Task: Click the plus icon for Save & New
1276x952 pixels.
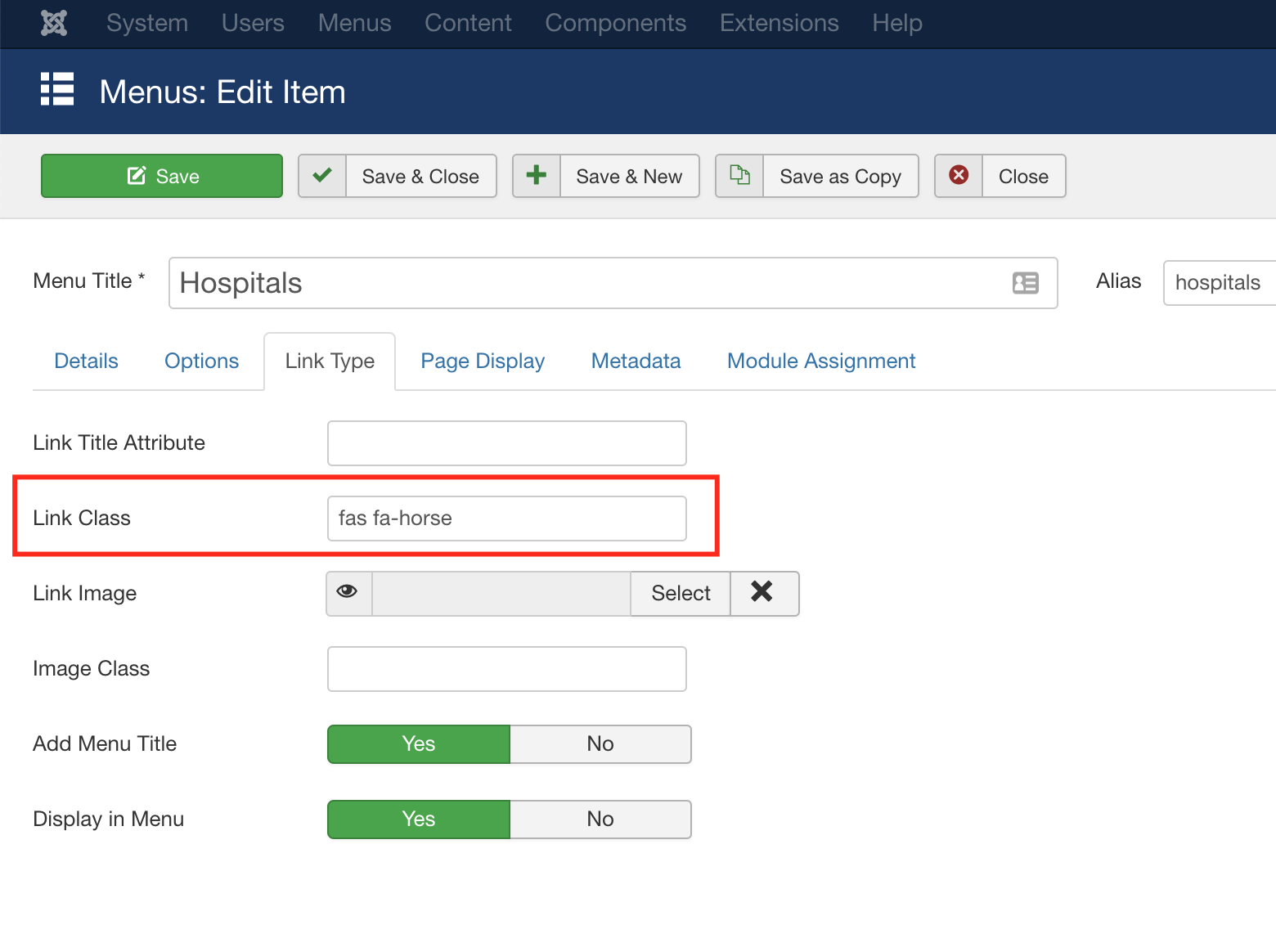Action: tap(537, 176)
